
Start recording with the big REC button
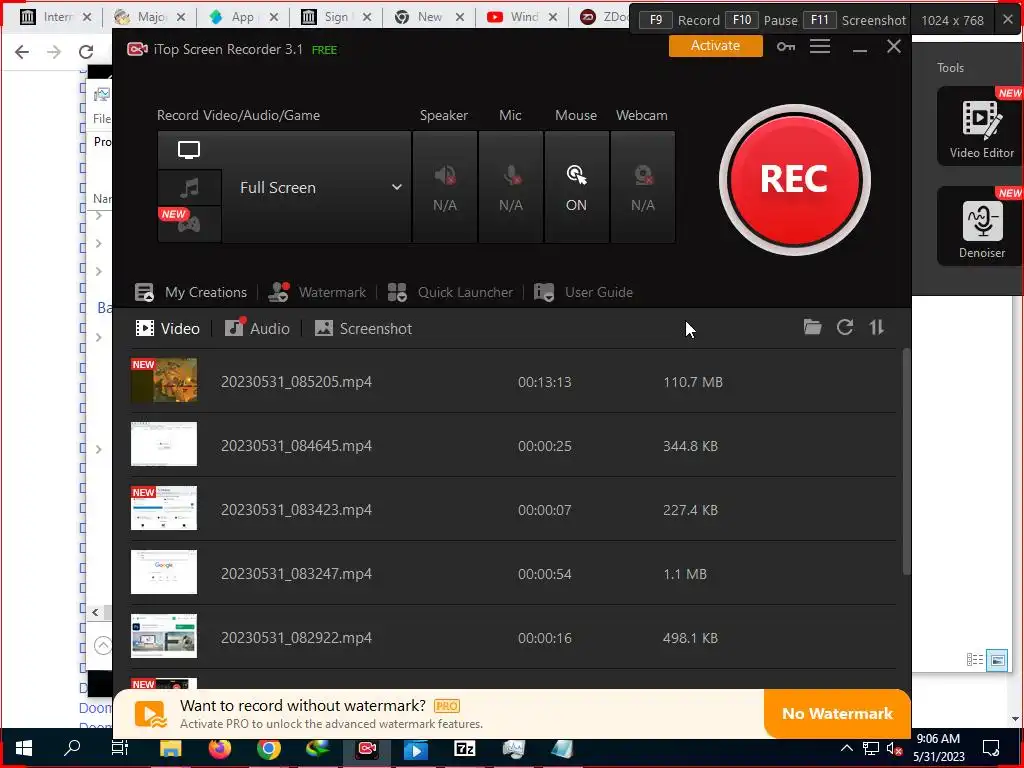[794, 180]
